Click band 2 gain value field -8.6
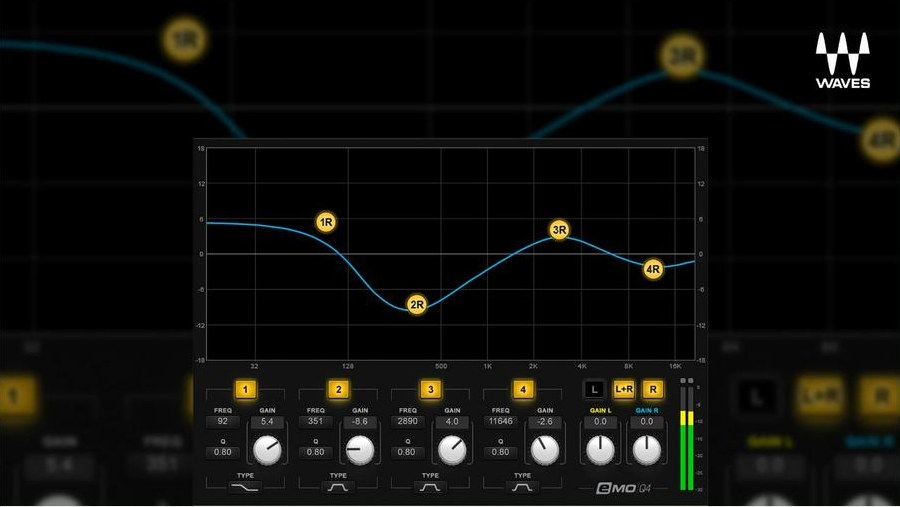 pos(360,421)
